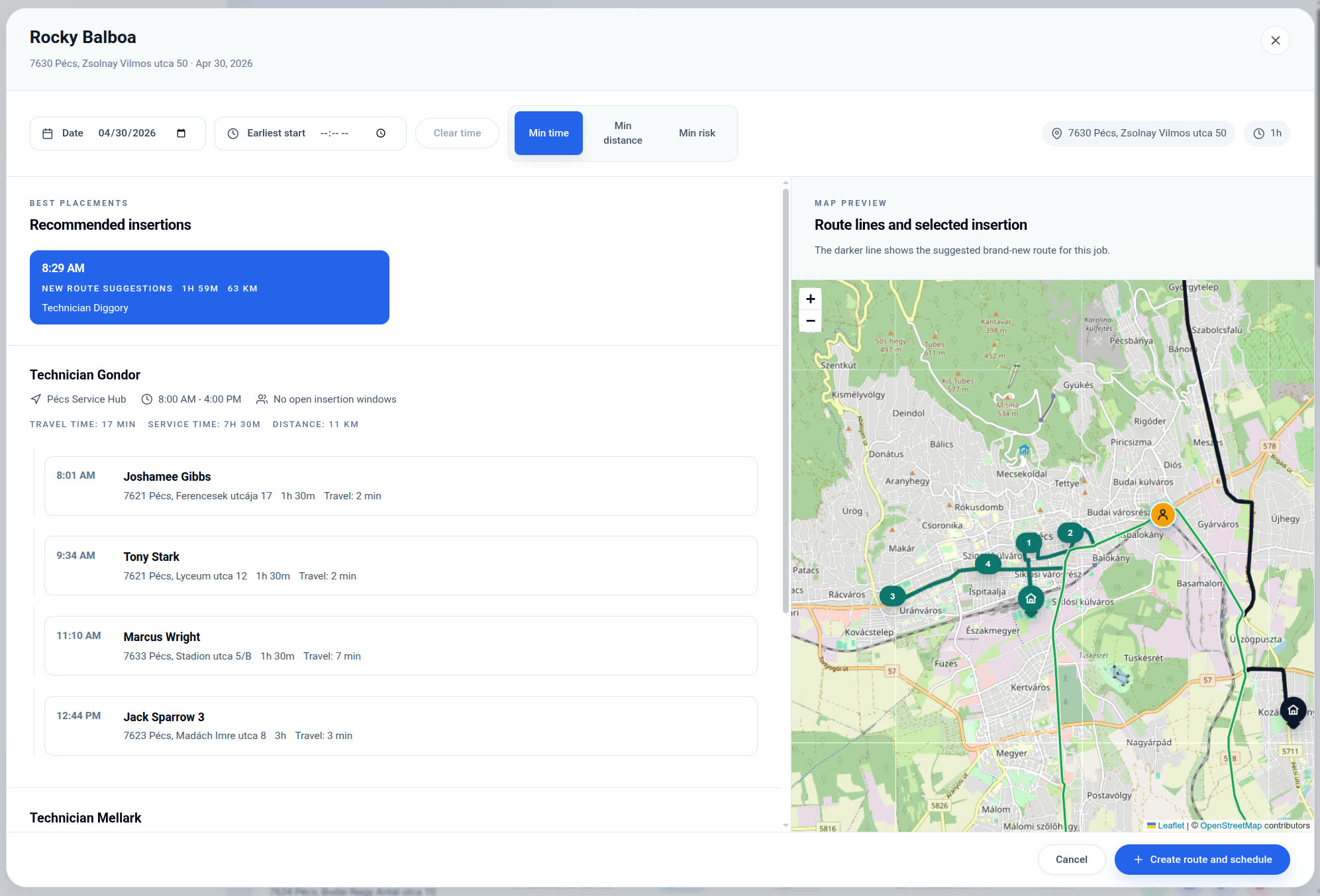Click the placements list scrollbar

[x=786, y=401]
